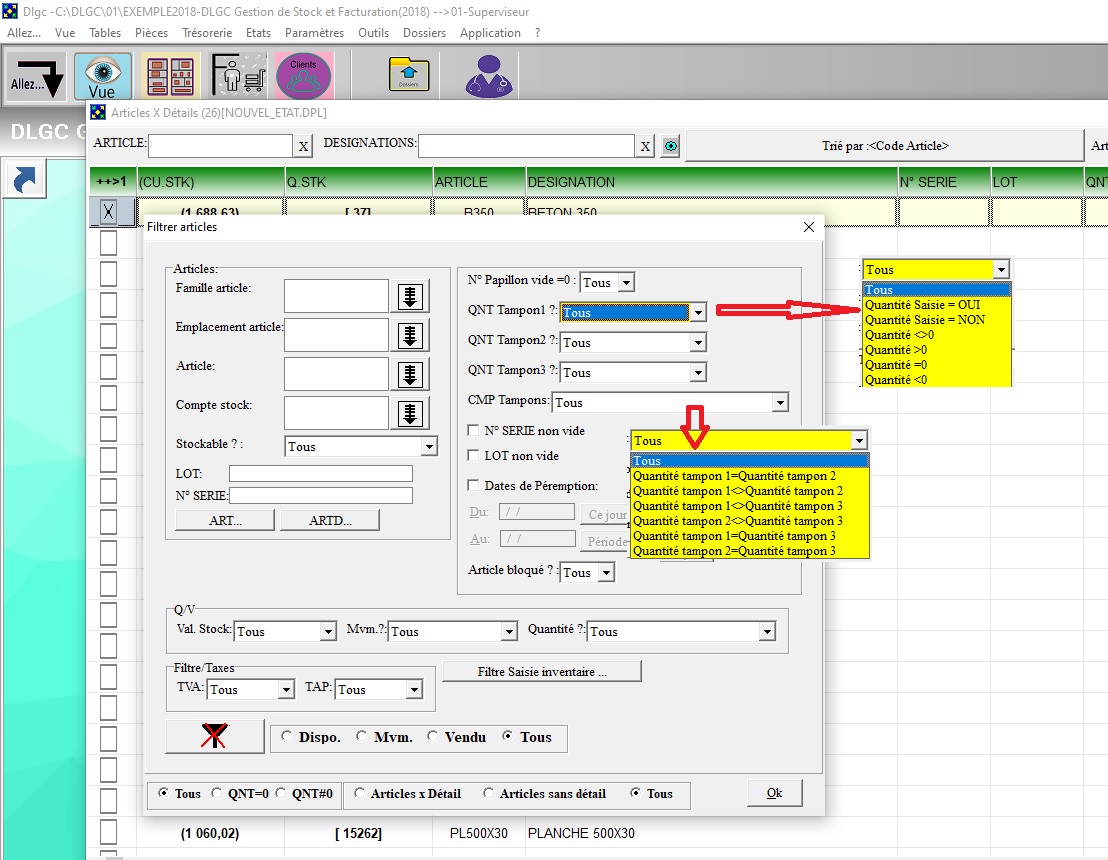The height and width of the screenshot is (860, 1108).
Task: Click the Dossiers folder toolbar icon
Action: [x=408, y=76]
